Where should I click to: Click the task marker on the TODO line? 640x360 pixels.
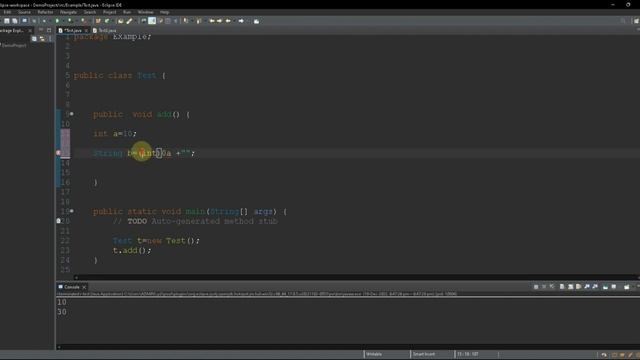coord(58,221)
